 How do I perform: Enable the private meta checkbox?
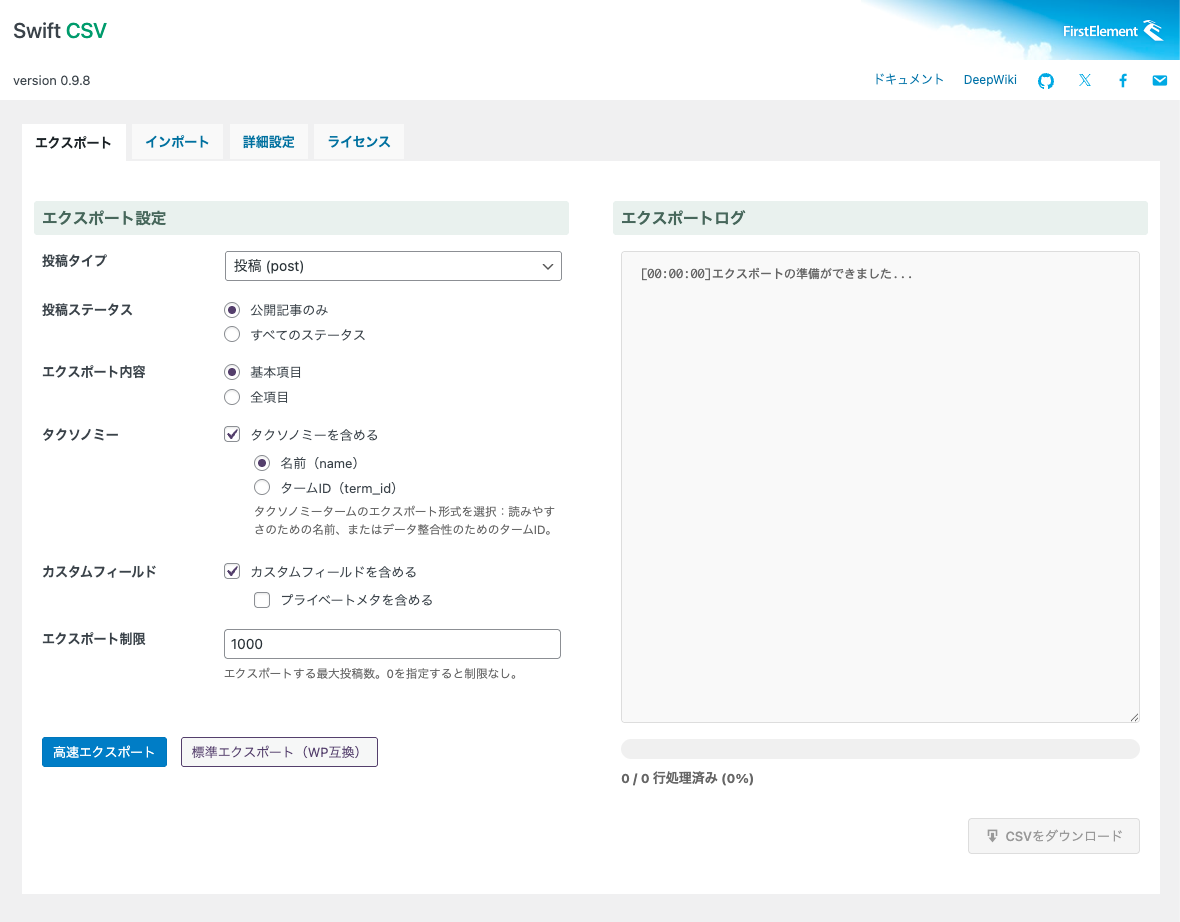click(x=263, y=600)
